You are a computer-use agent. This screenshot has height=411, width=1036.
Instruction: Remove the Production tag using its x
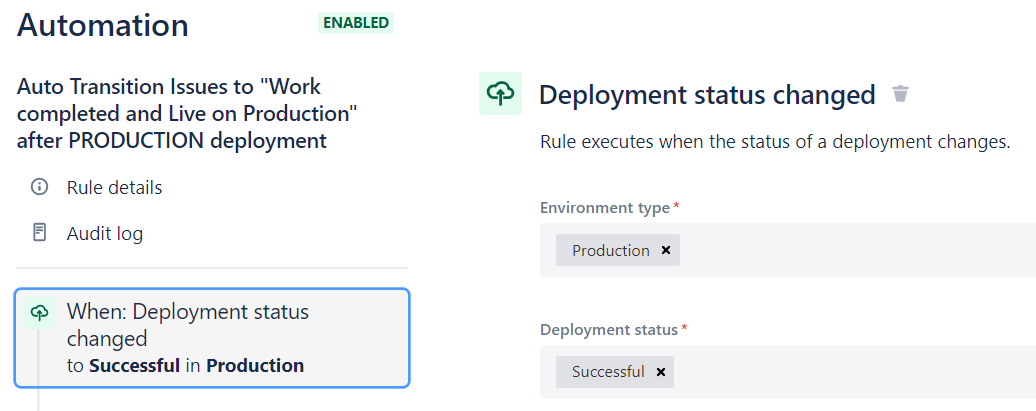666,250
